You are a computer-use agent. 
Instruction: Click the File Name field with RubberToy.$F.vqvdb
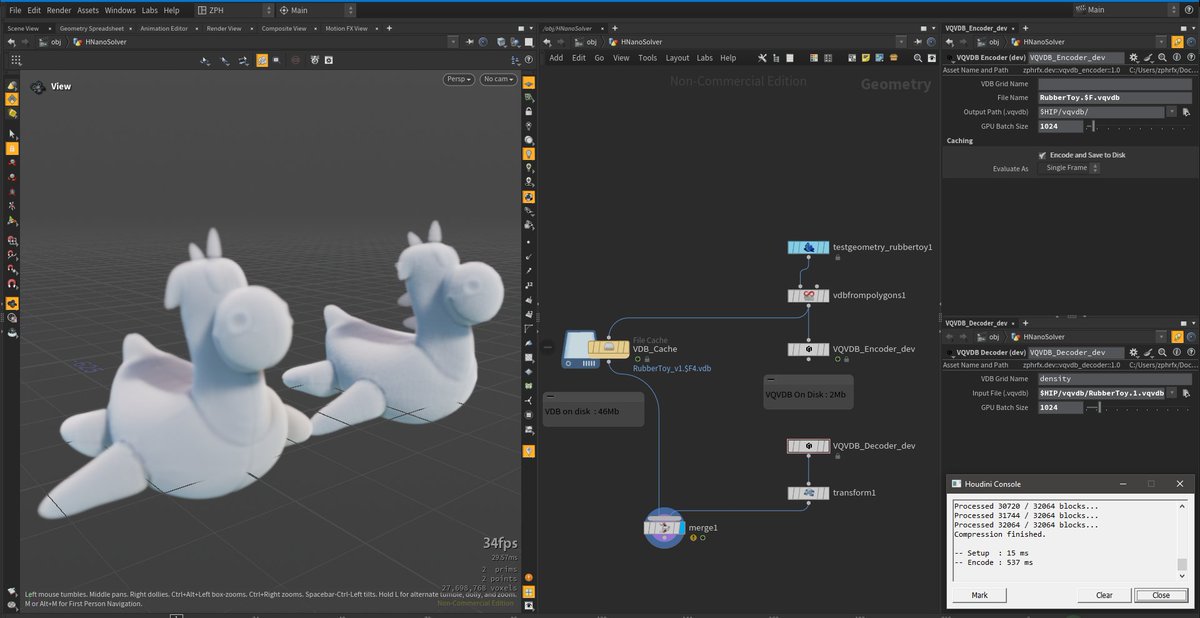point(1114,98)
